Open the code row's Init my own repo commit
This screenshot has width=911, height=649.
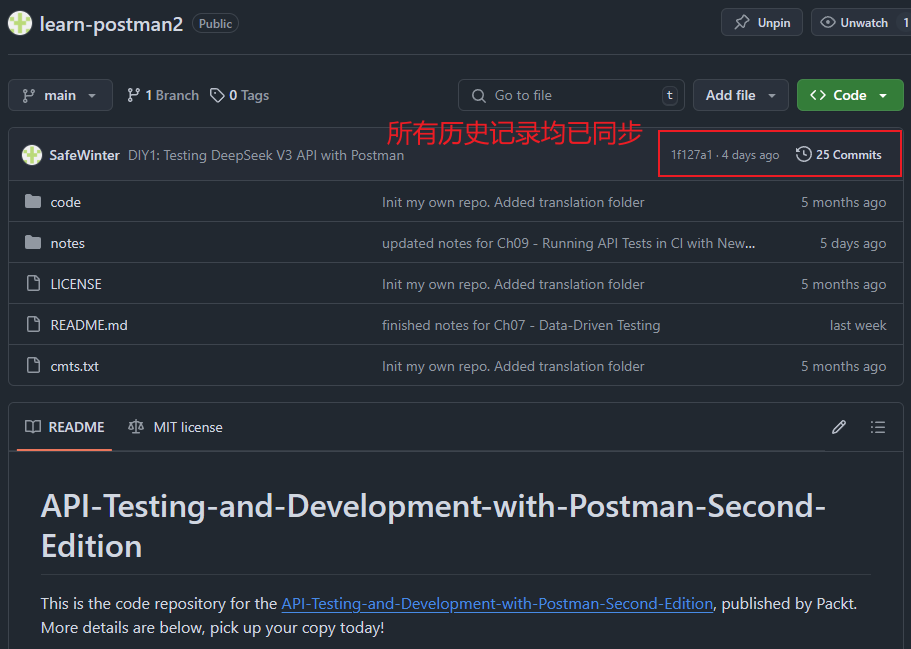(513, 202)
